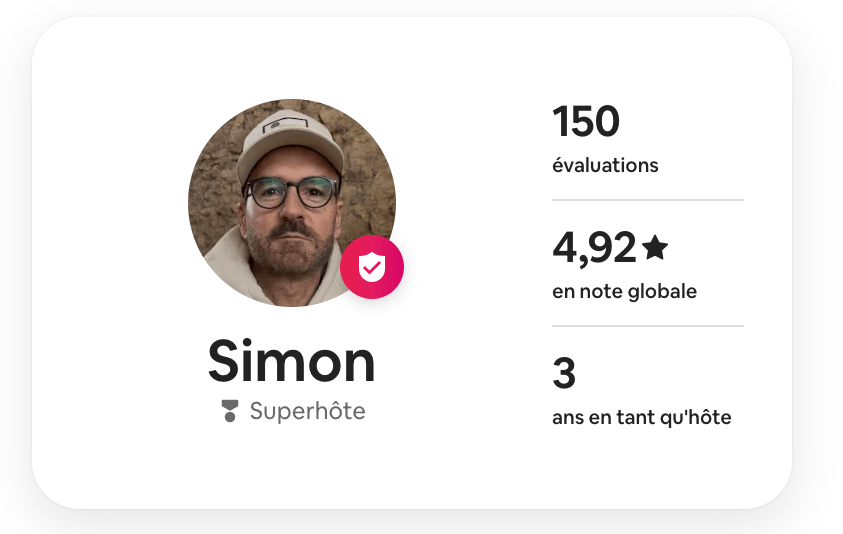Click the eyeglasses in the profile picture

click(290, 192)
